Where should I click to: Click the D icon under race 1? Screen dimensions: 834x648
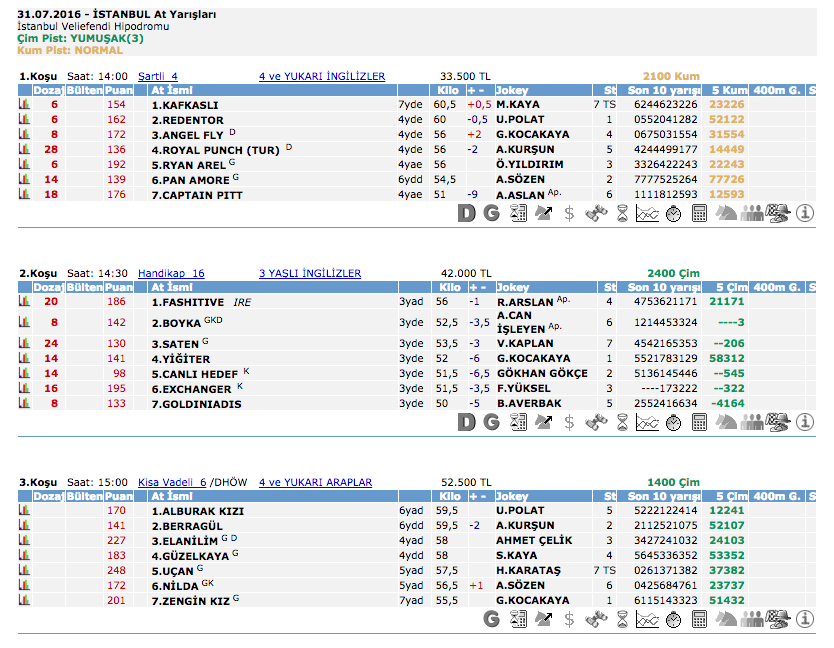[x=467, y=212]
